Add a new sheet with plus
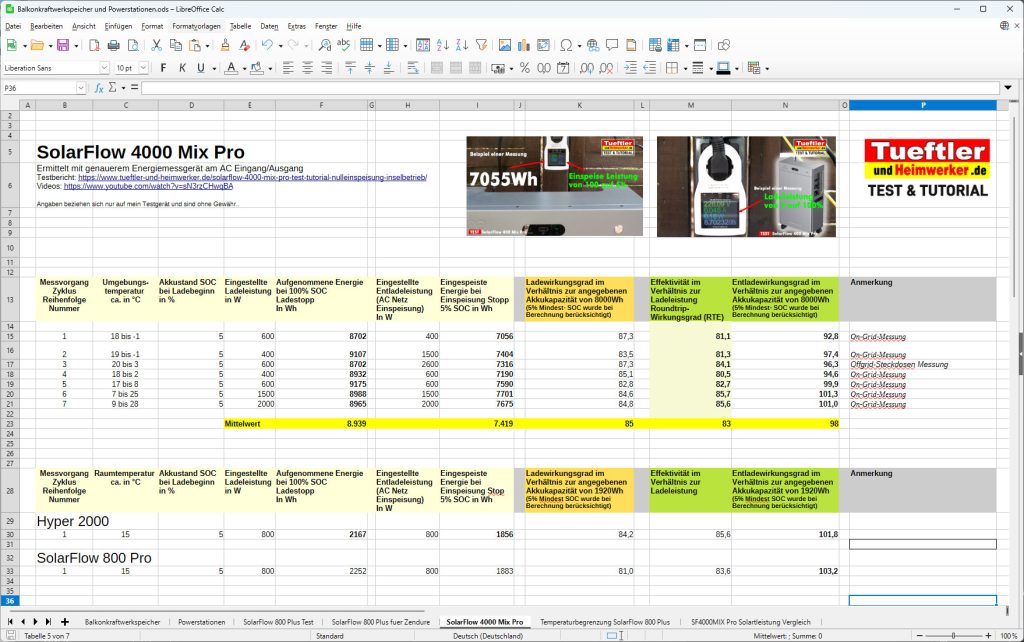This screenshot has width=1024, height=642. point(65,622)
